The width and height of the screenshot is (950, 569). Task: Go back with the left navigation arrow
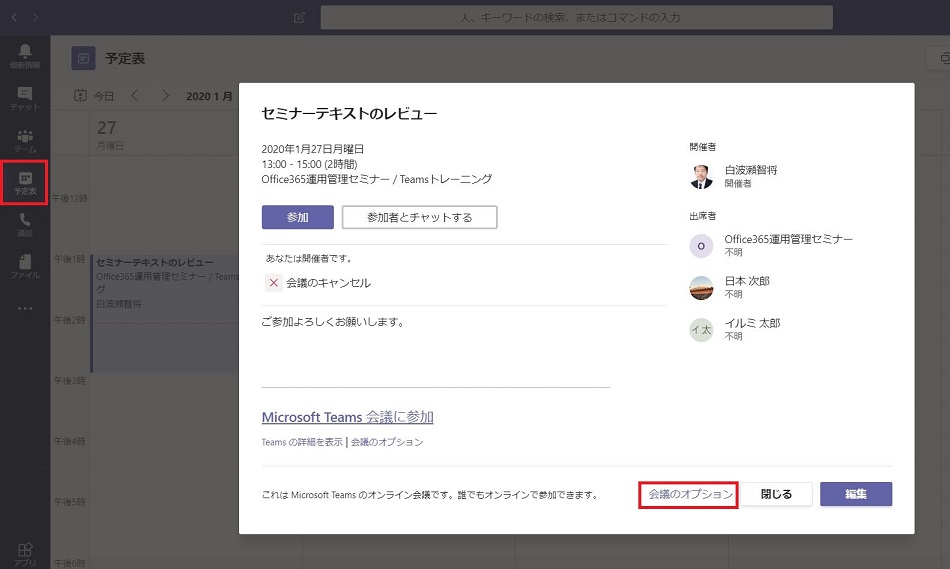point(15,18)
